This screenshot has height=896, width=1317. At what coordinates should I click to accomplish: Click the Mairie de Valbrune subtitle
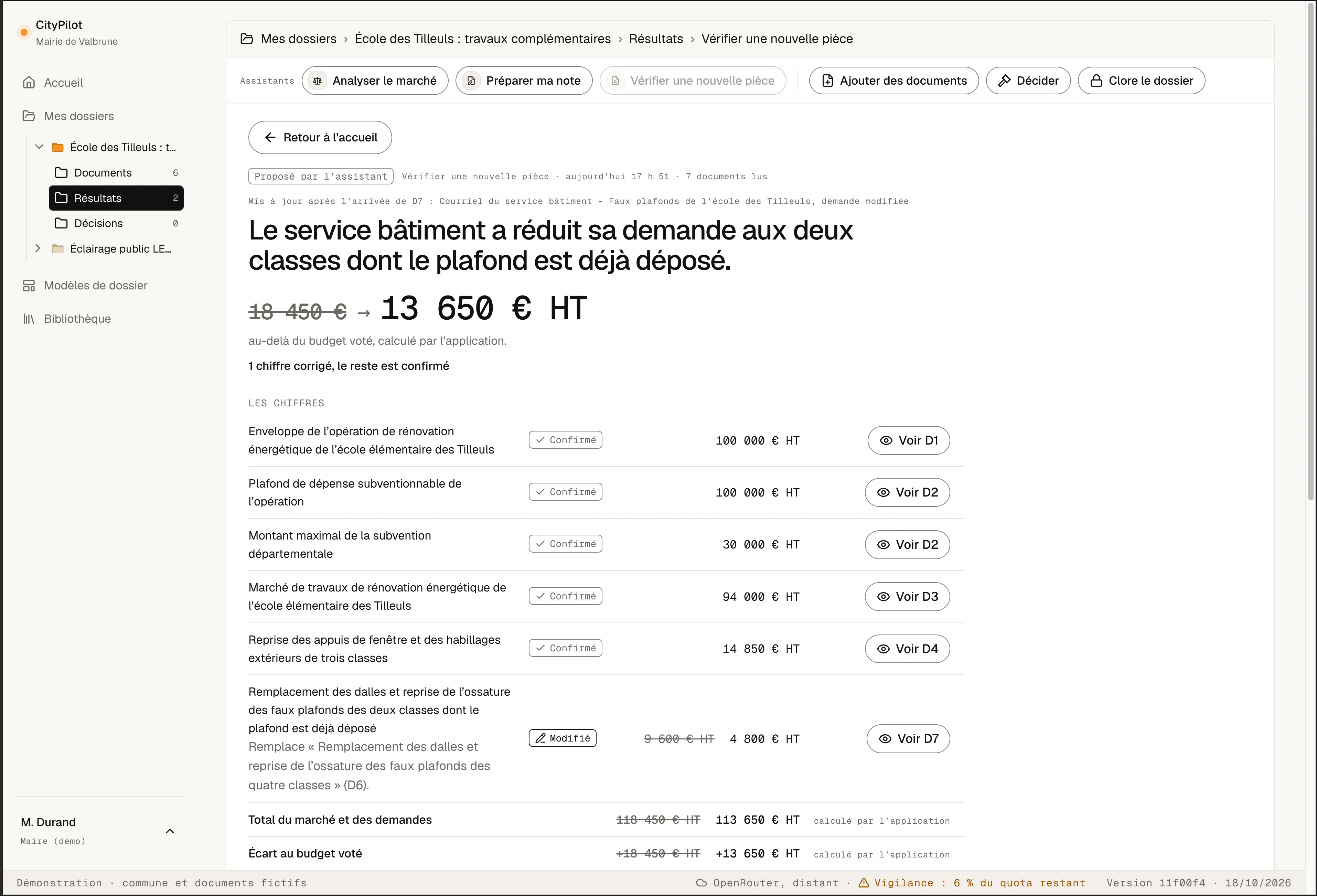pyautogui.click(x=76, y=41)
